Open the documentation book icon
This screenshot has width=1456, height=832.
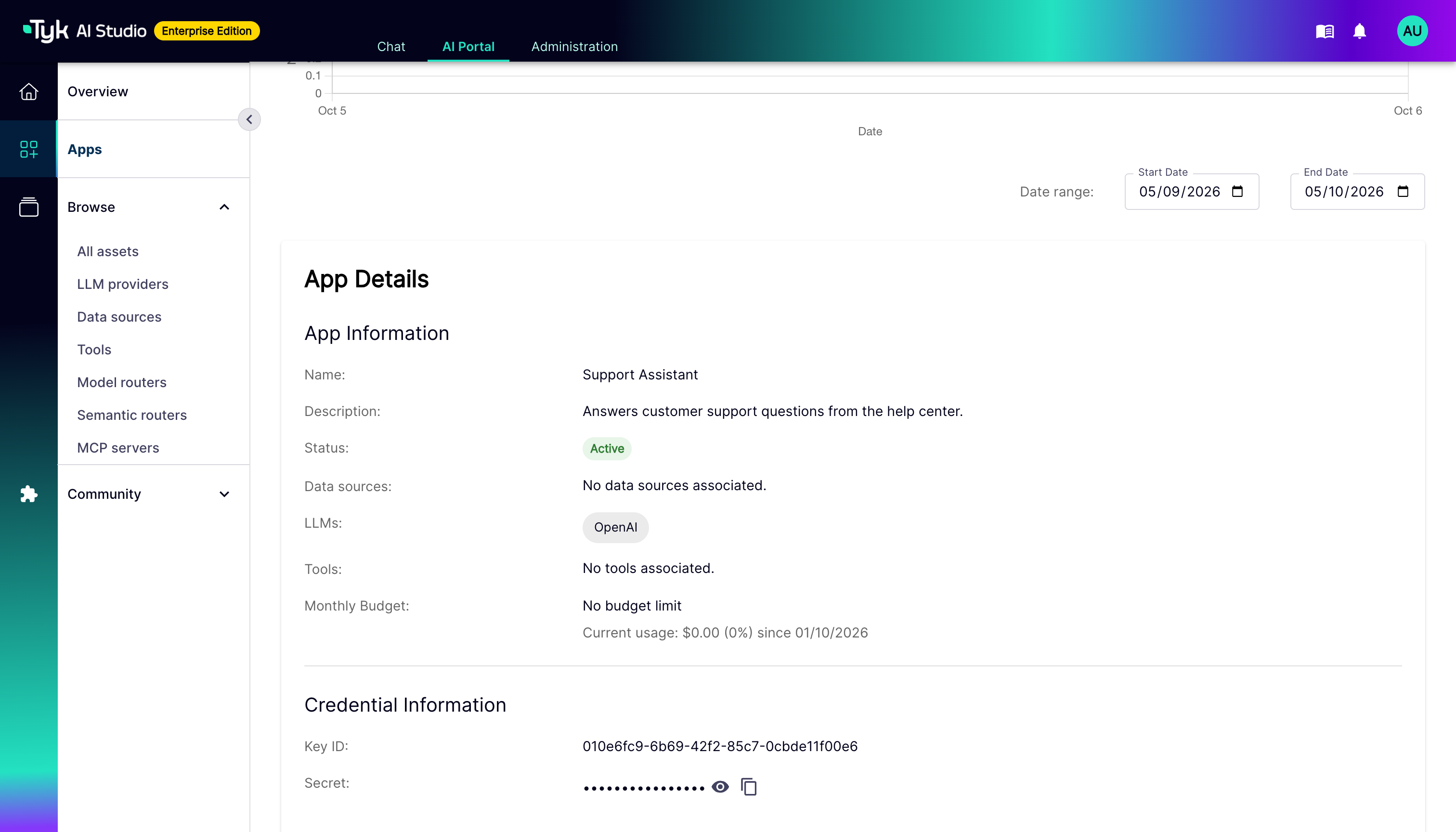tap(1325, 31)
